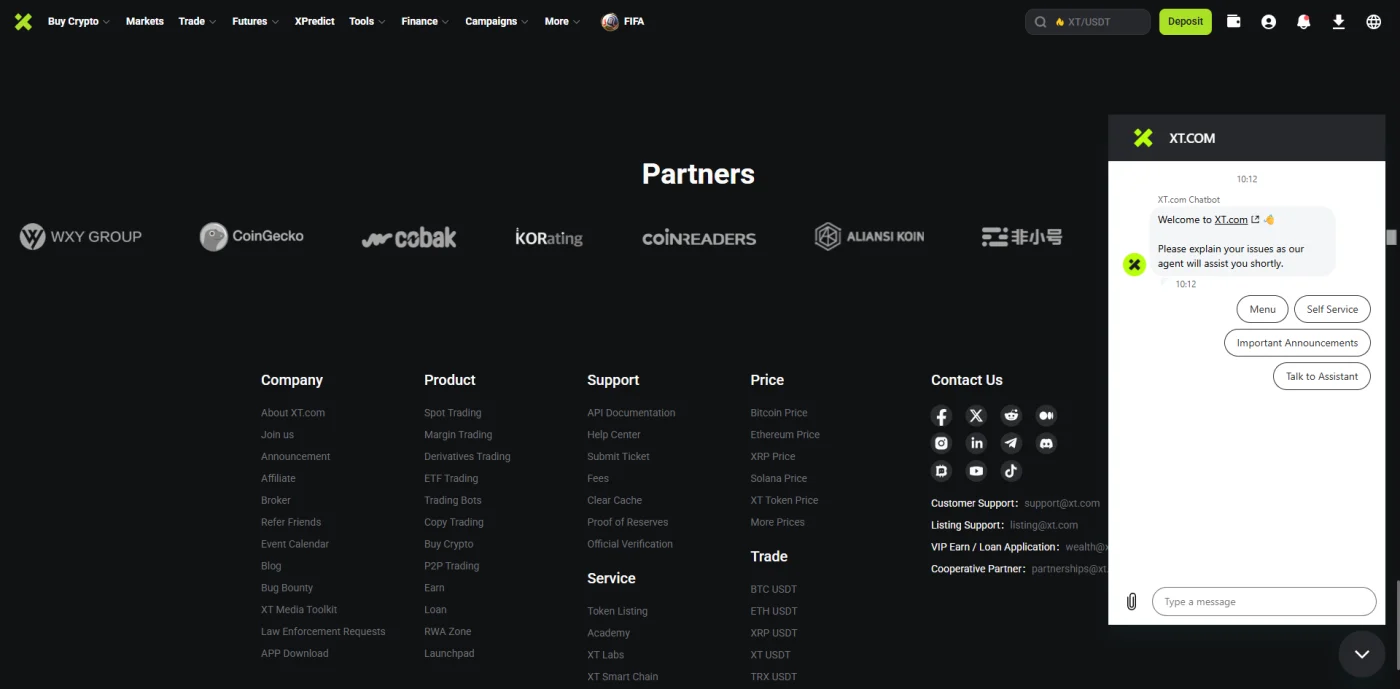
Task: Expand the Tools dropdown menu
Action: (x=367, y=21)
